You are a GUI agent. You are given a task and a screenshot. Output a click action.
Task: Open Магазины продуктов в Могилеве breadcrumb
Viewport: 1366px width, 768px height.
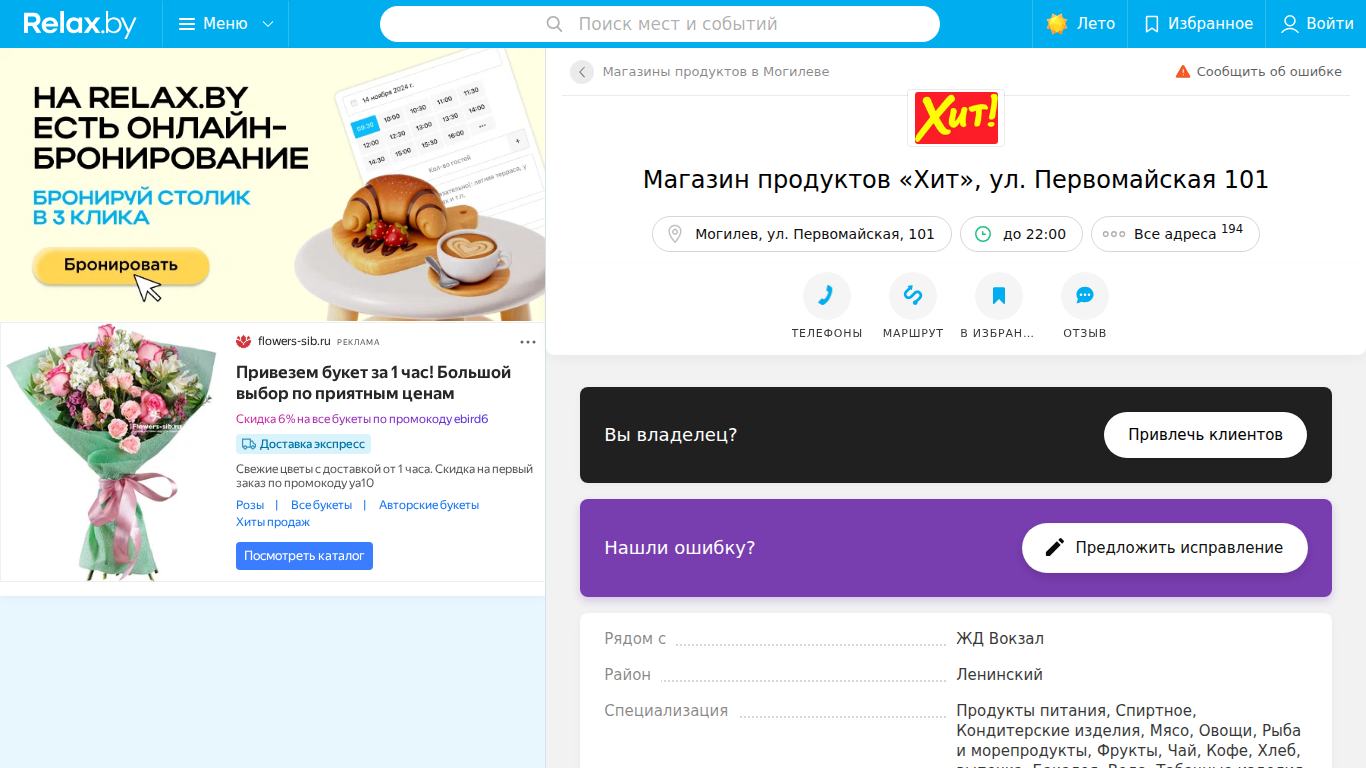tap(716, 72)
